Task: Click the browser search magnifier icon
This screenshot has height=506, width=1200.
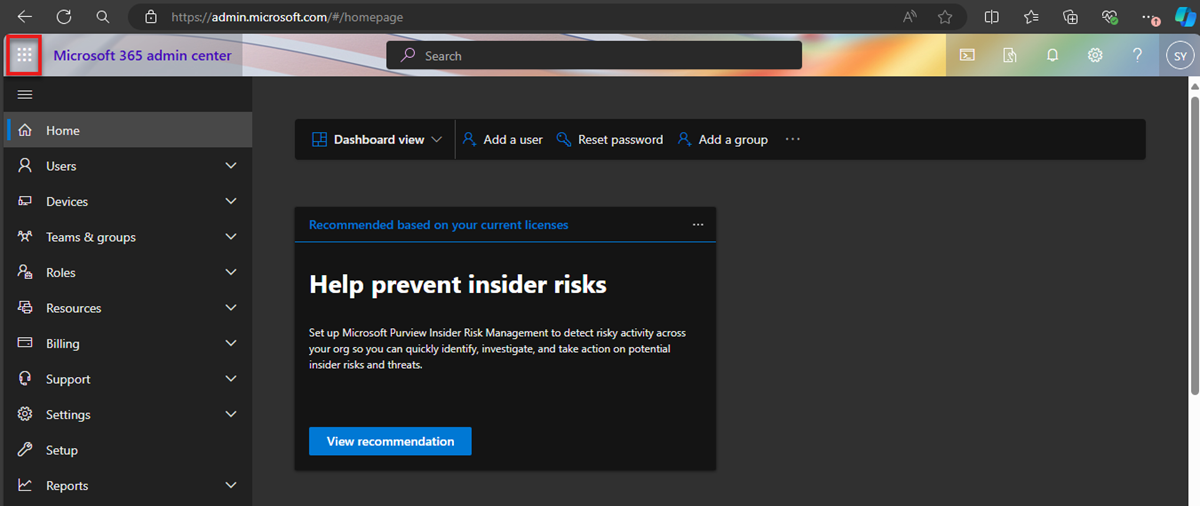Action: point(103,17)
